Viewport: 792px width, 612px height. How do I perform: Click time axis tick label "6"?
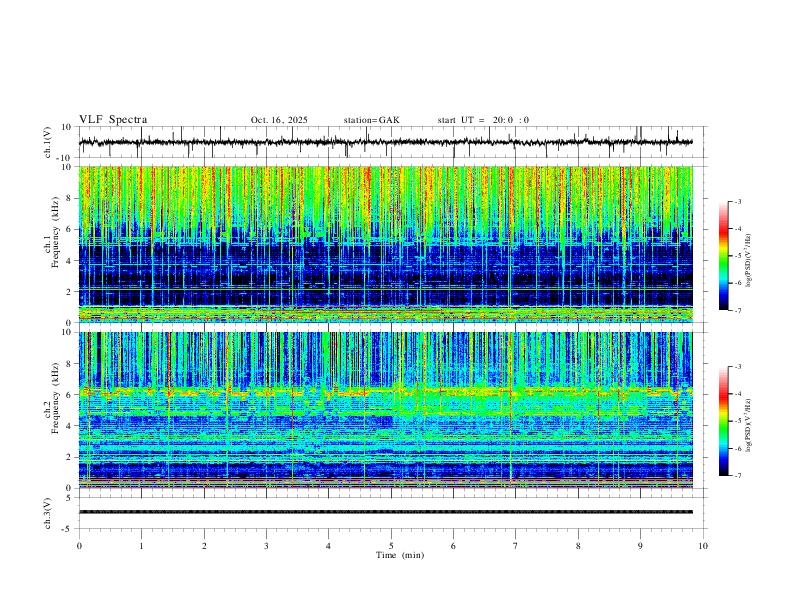pos(453,546)
